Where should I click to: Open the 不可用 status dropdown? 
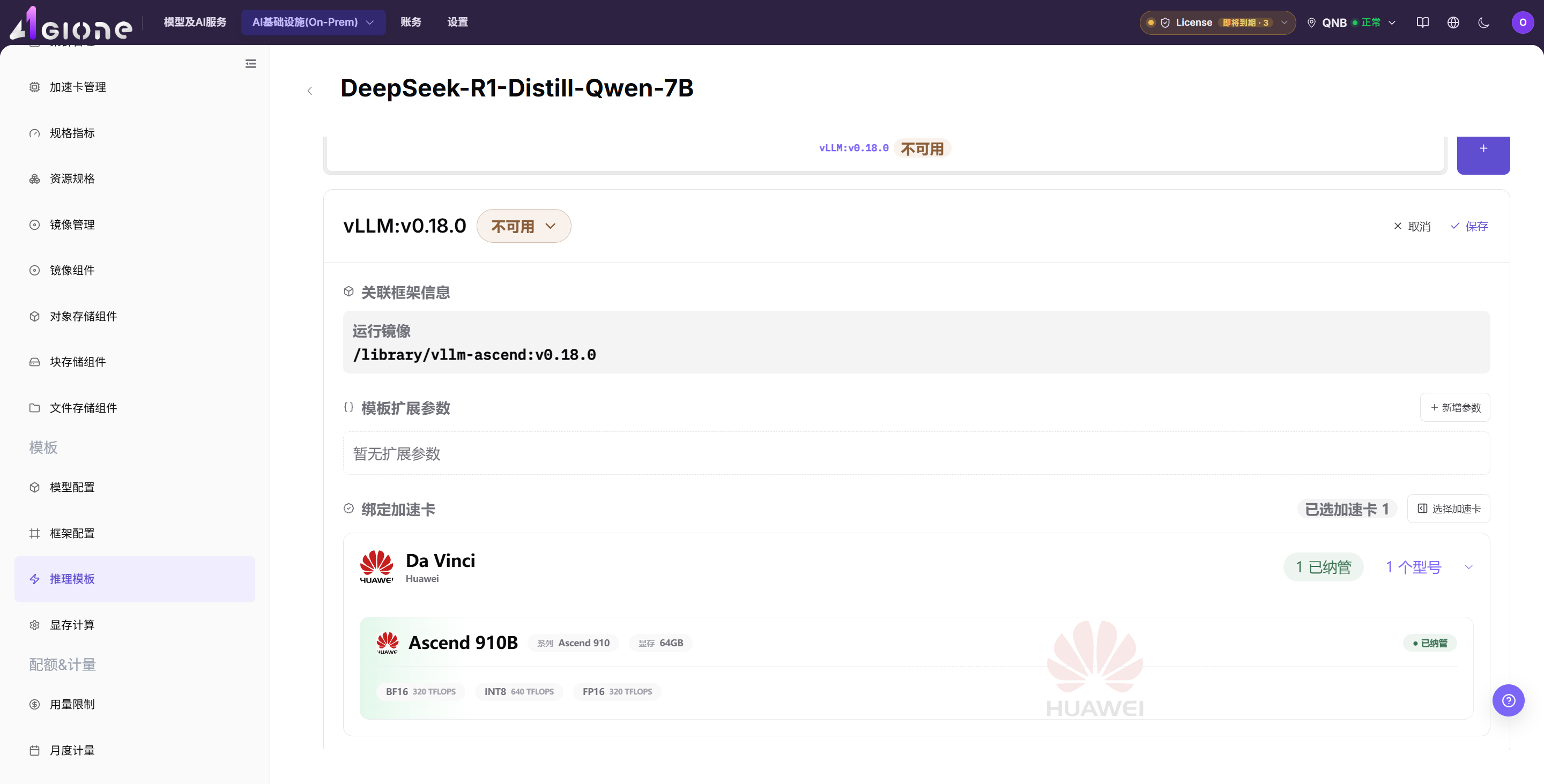click(523, 226)
